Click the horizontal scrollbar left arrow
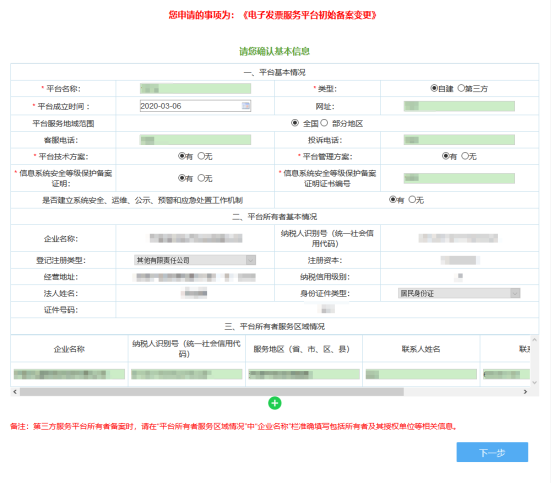Screen dimensions: 554x483 pyautogui.click(x=15, y=392)
